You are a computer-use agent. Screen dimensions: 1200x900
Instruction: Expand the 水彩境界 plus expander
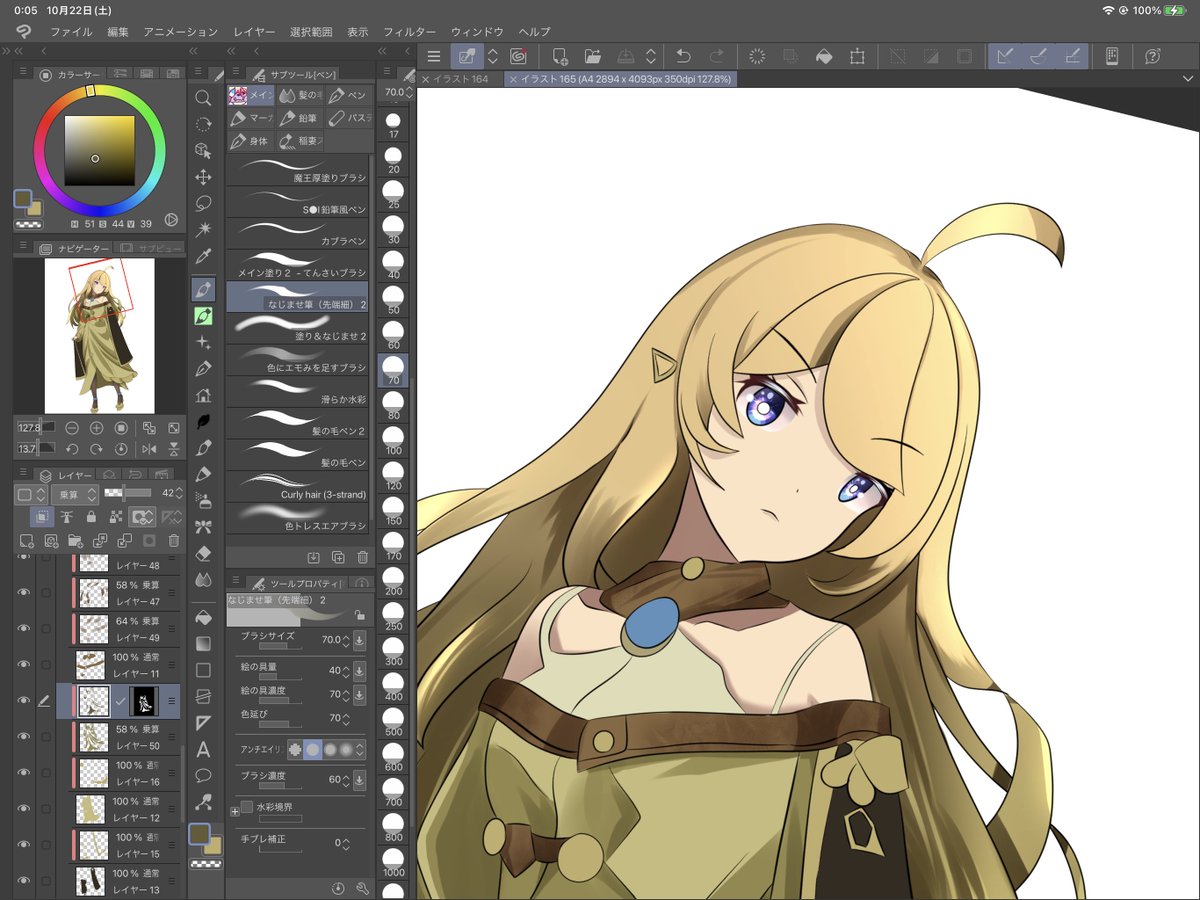tap(235, 811)
